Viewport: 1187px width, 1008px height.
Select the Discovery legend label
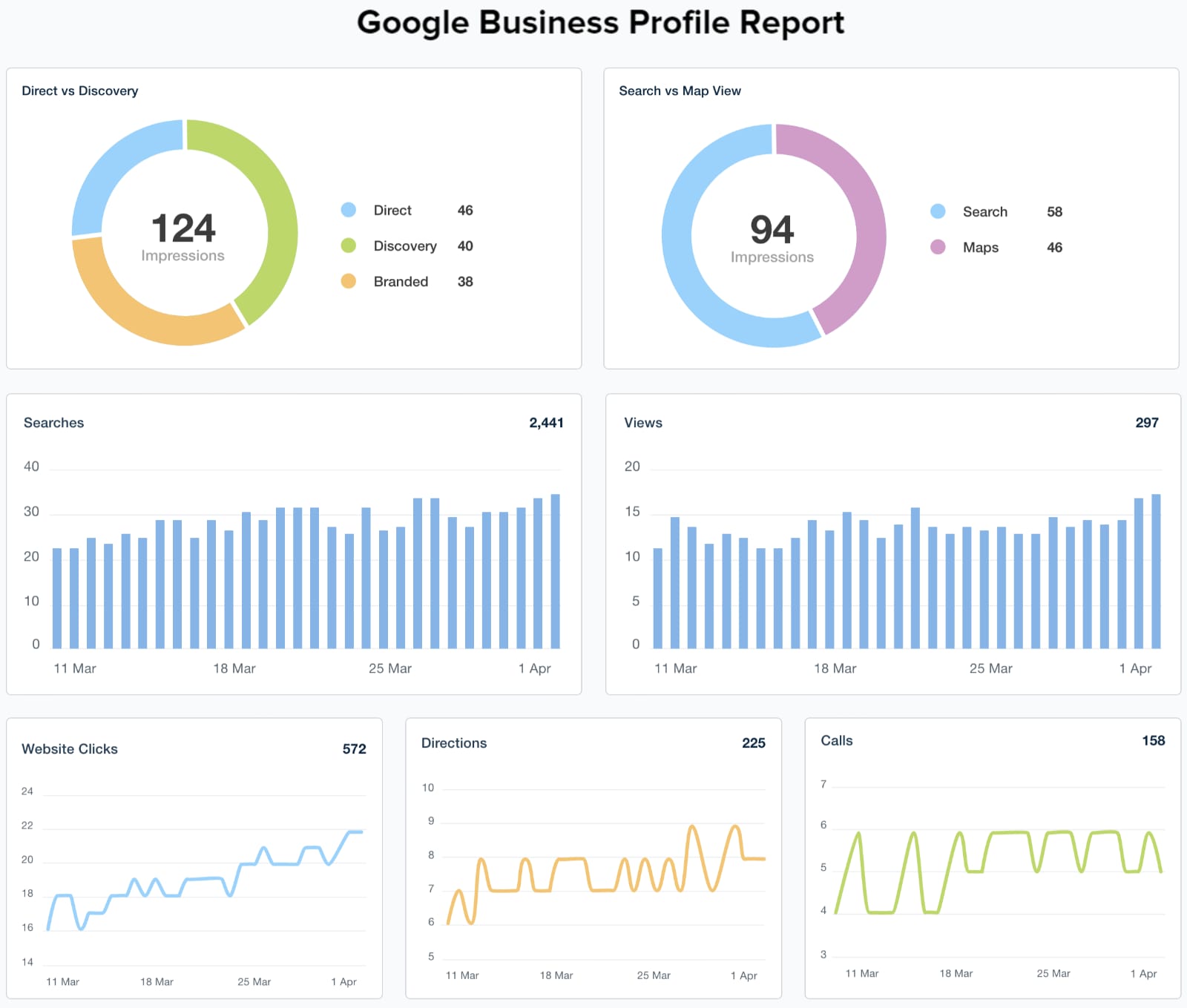coord(405,246)
